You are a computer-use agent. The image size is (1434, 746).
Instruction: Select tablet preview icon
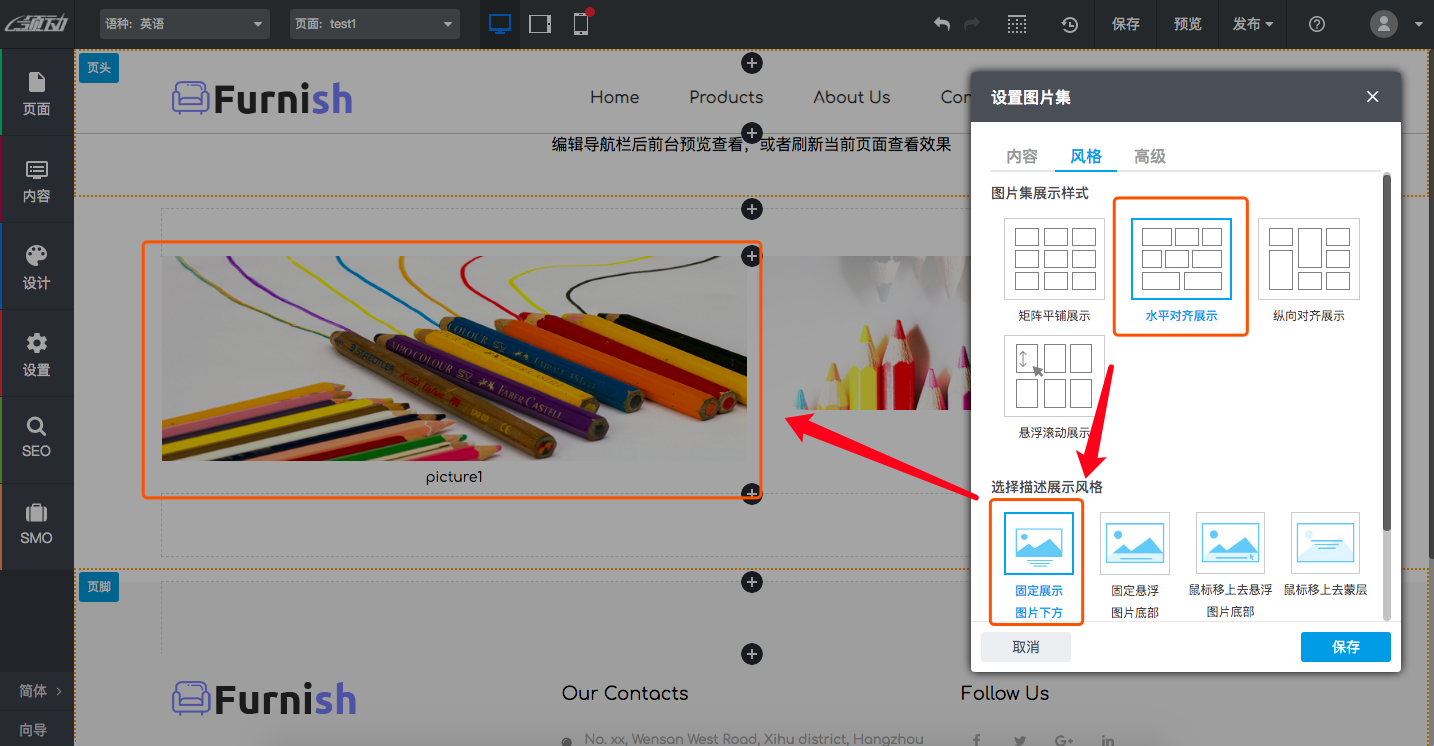click(x=540, y=24)
